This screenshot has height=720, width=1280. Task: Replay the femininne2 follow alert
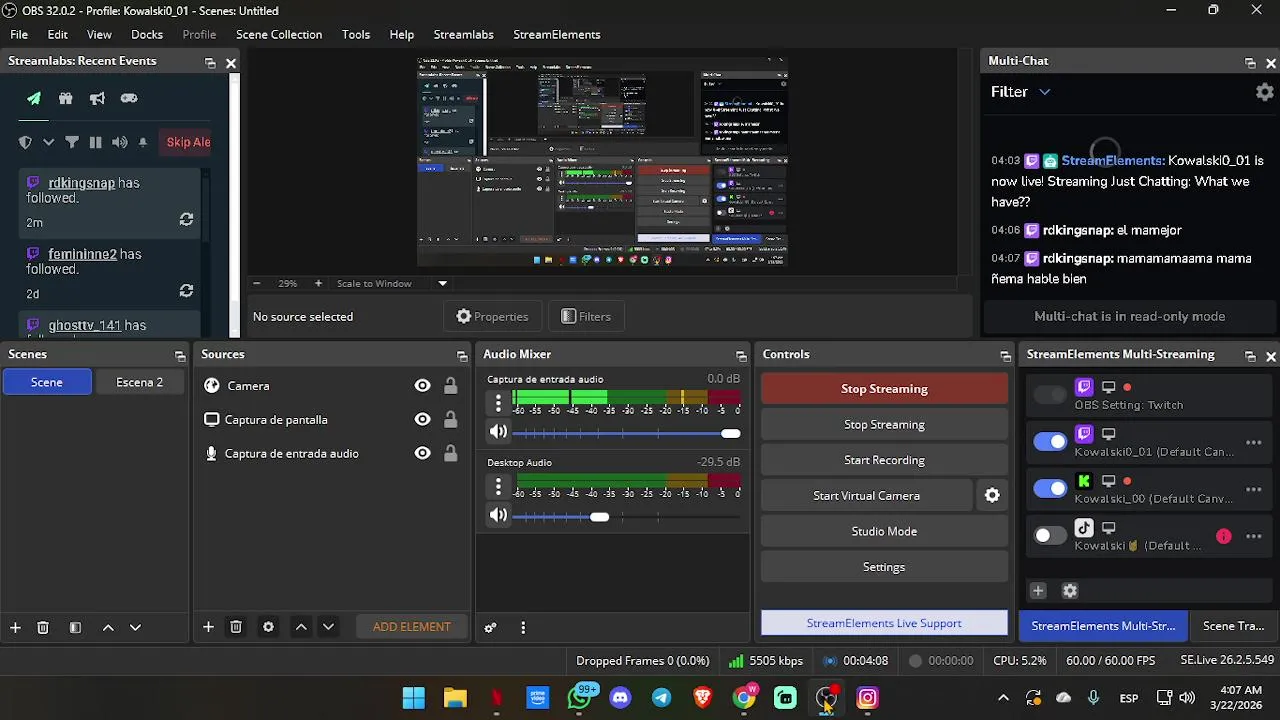pyautogui.click(x=186, y=290)
